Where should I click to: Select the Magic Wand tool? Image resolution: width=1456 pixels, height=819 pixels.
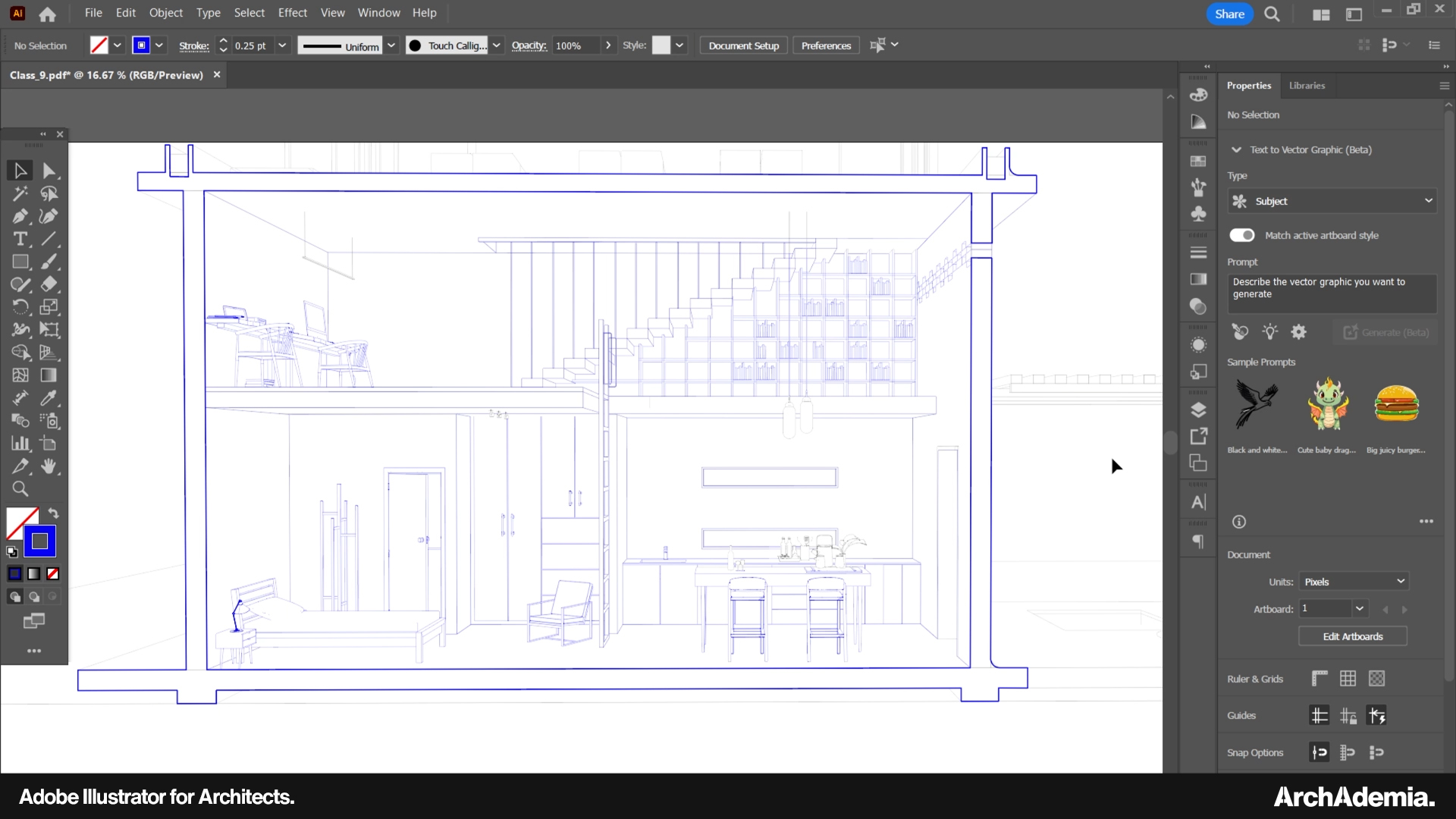[x=20, y=193]
